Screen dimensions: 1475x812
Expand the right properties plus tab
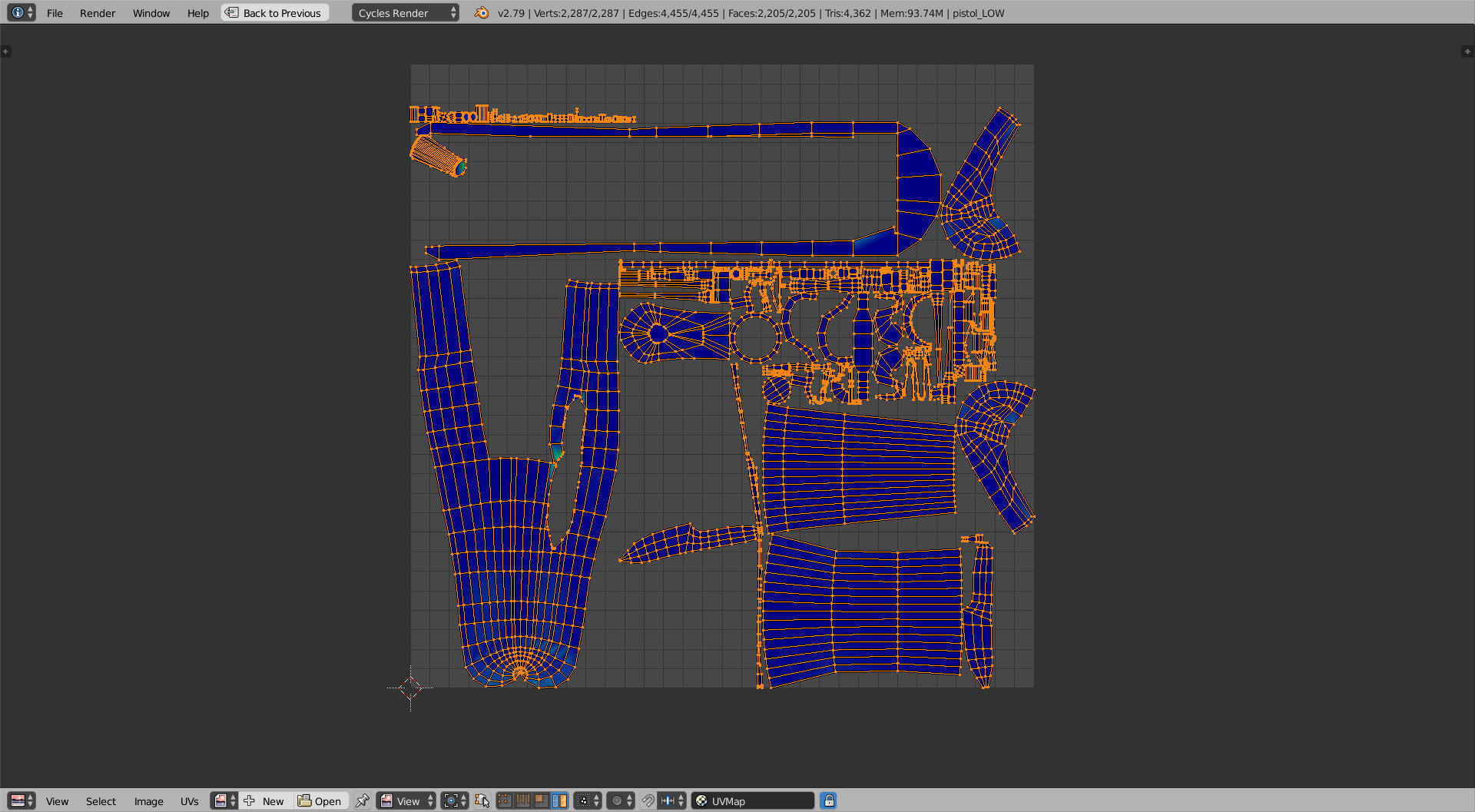[1467, 51]
